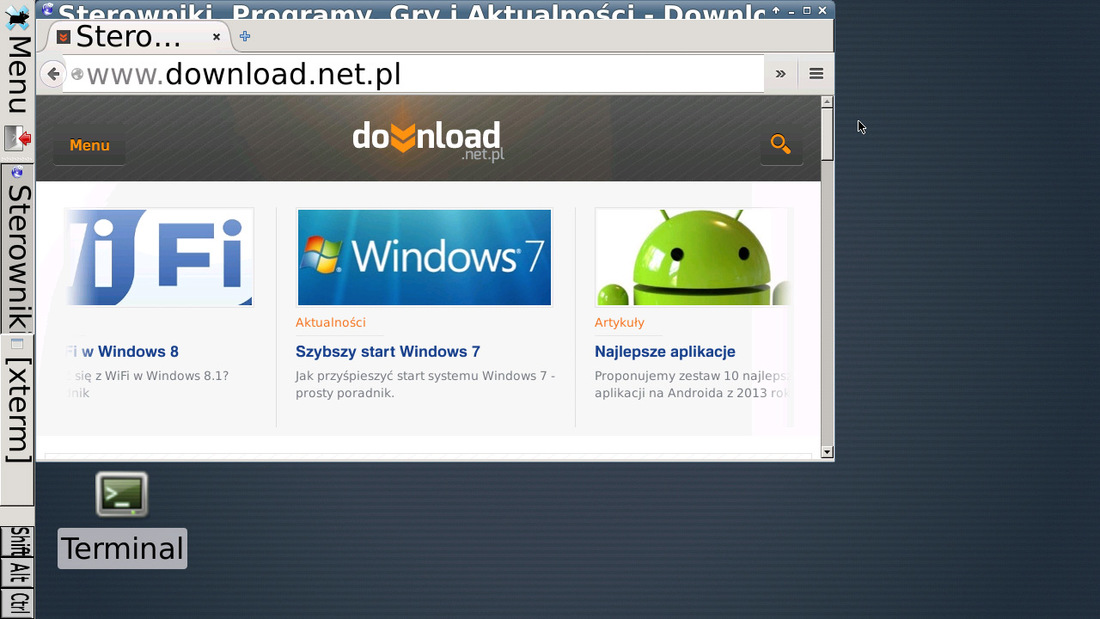Click the browser icon on the Sterowniki task button
This screenshot has height=619, width=1100.
pos(17,173)
